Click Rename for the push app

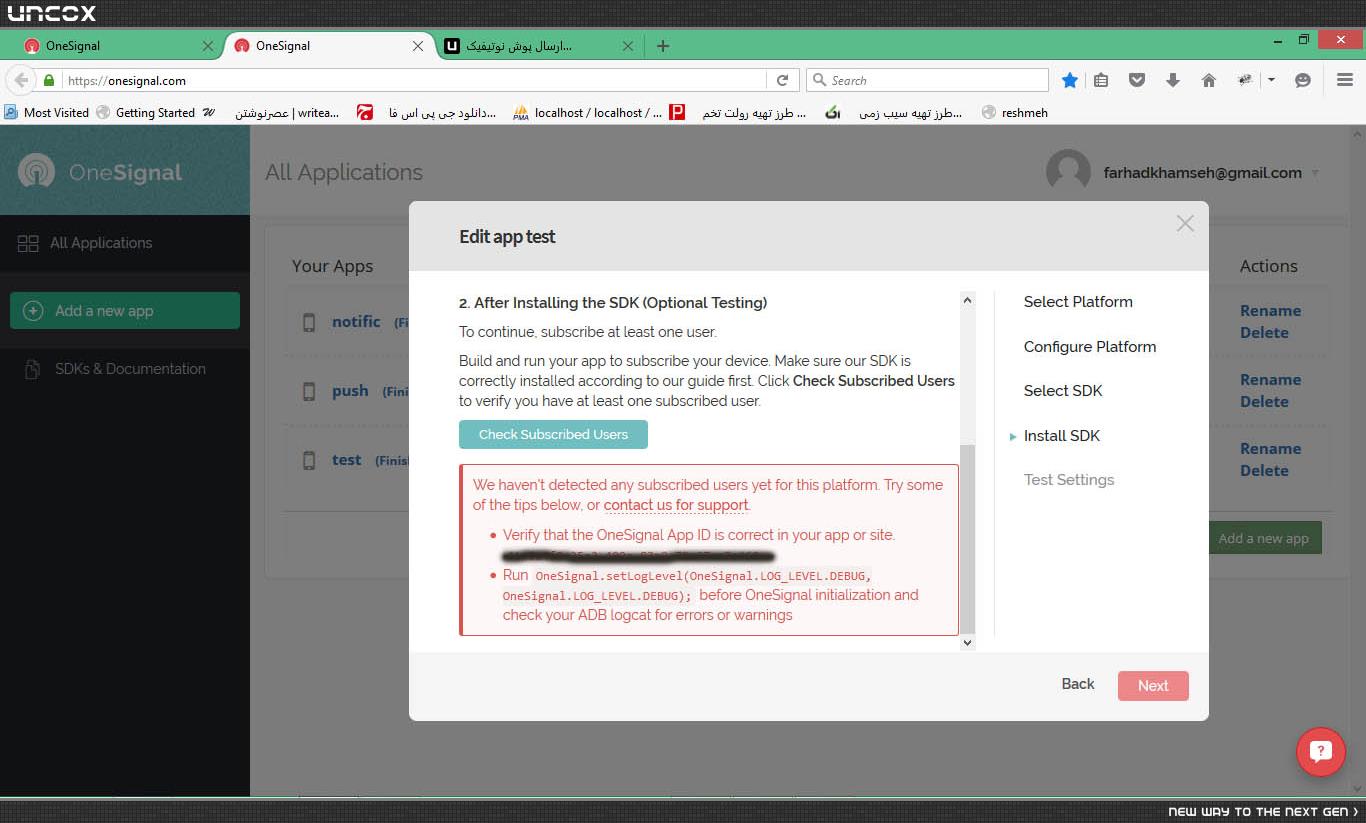[1270, 380]
